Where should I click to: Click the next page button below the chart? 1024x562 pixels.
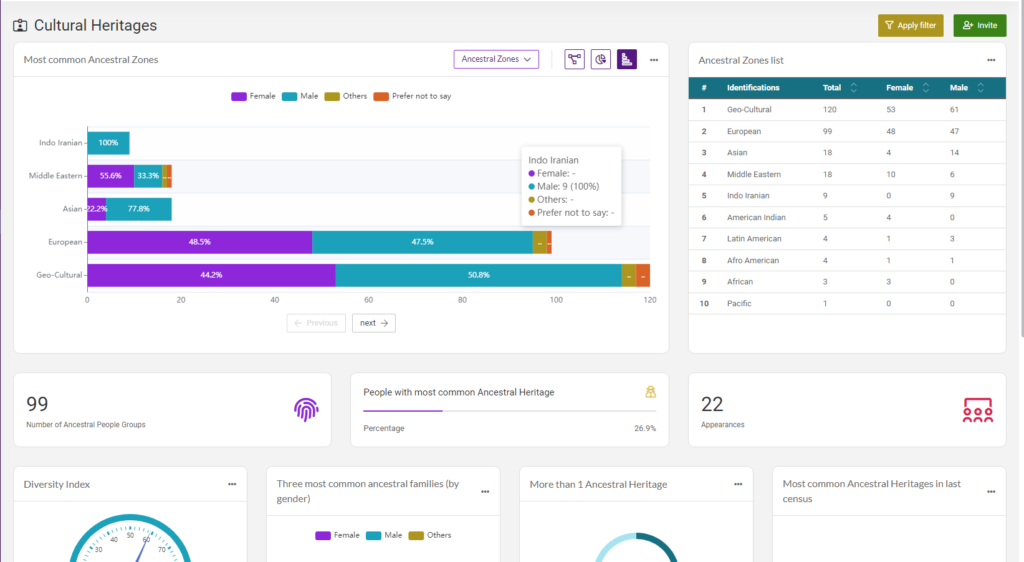coord(374,323)
